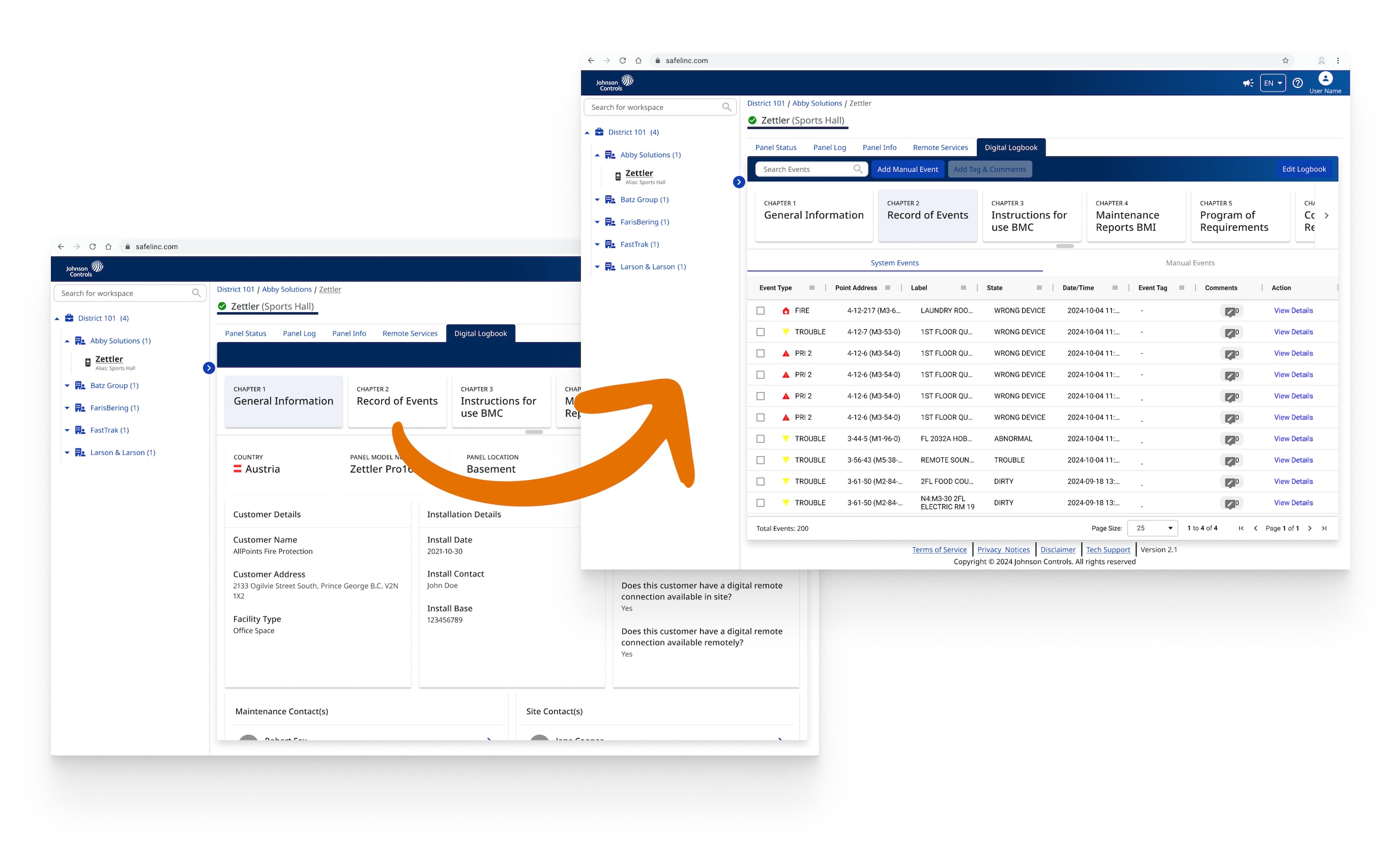Open comments icon for FIRE event row
The height and width of the screenshot is (842, 1400).
(1230, 311)
